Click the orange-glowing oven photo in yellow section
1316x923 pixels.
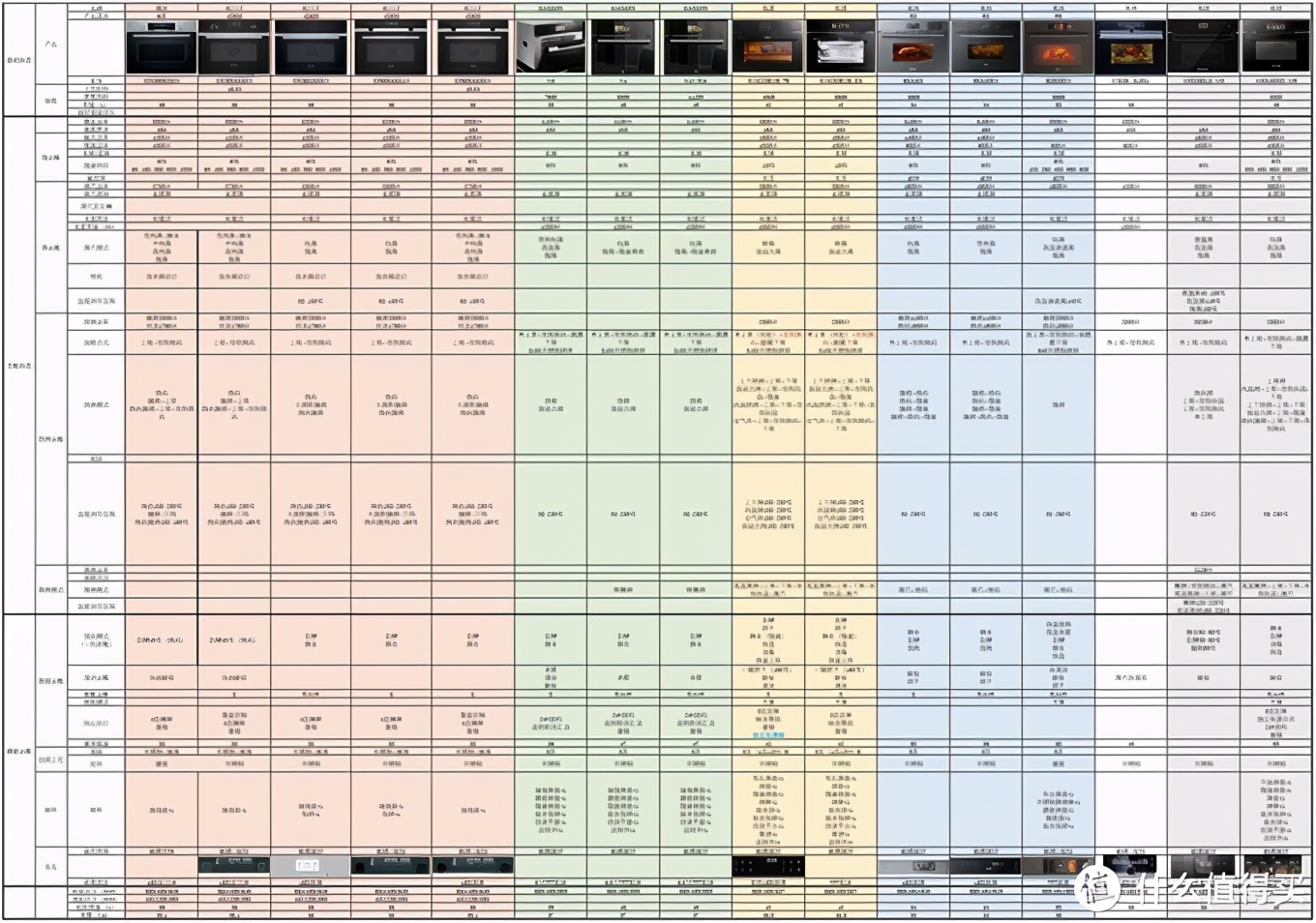pyautogui.click(x=767, y=45)
